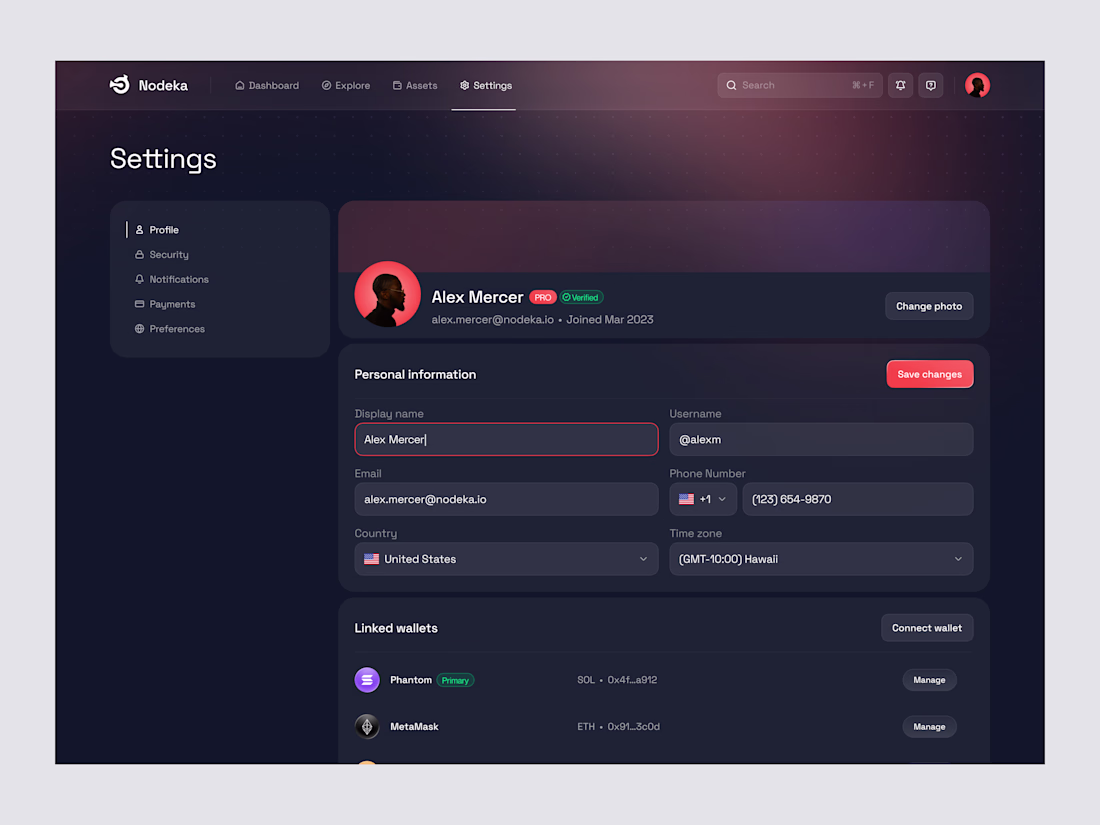The width and height of the screenshot is (1100, 825).
Task: Click the Linked wallets heading
Action: pyautogui.click(x=396, y=629)
